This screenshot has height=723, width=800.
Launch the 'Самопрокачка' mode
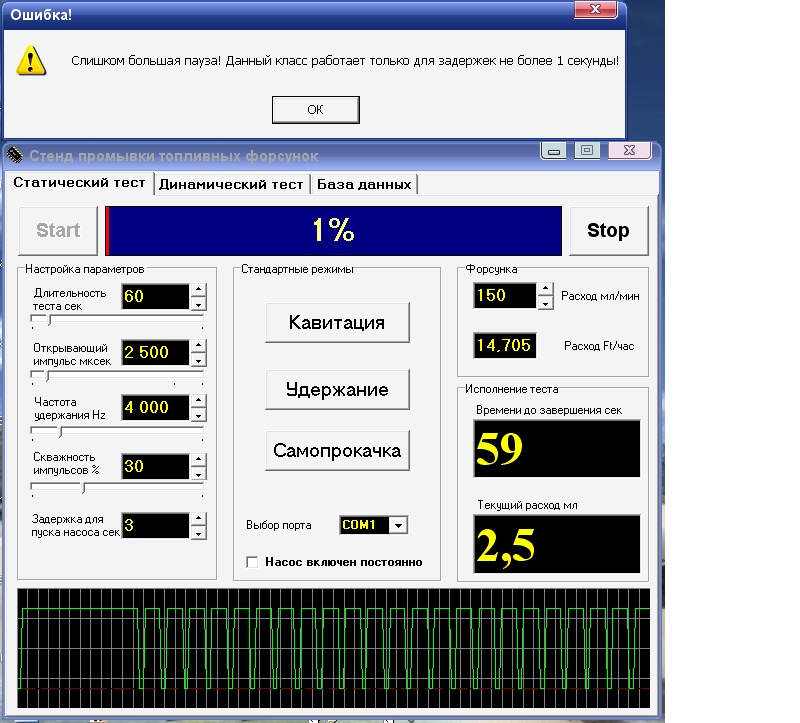(337, 450)
